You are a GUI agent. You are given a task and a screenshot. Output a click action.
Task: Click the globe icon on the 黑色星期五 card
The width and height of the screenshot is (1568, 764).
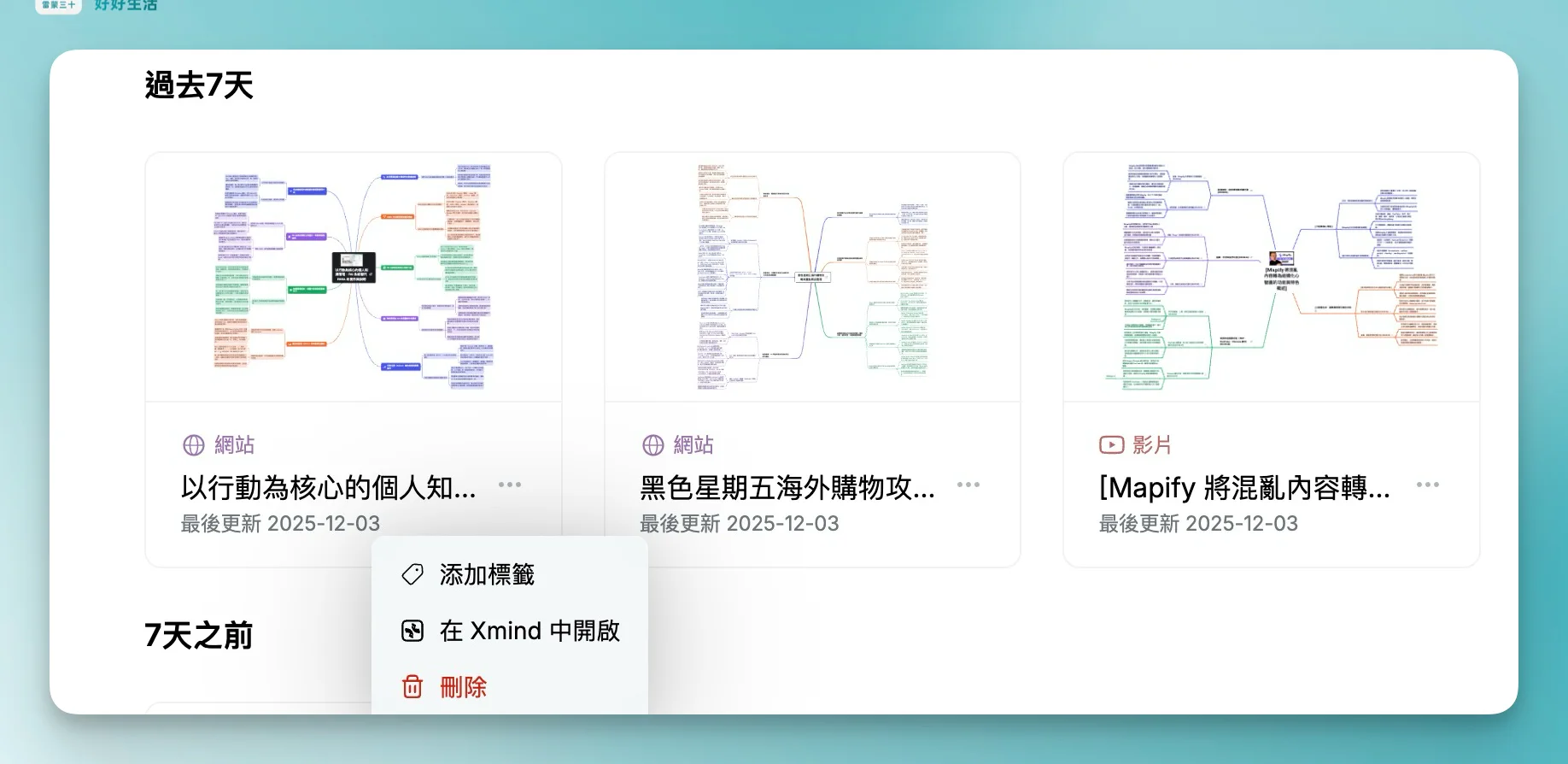[x=653, y=445]
